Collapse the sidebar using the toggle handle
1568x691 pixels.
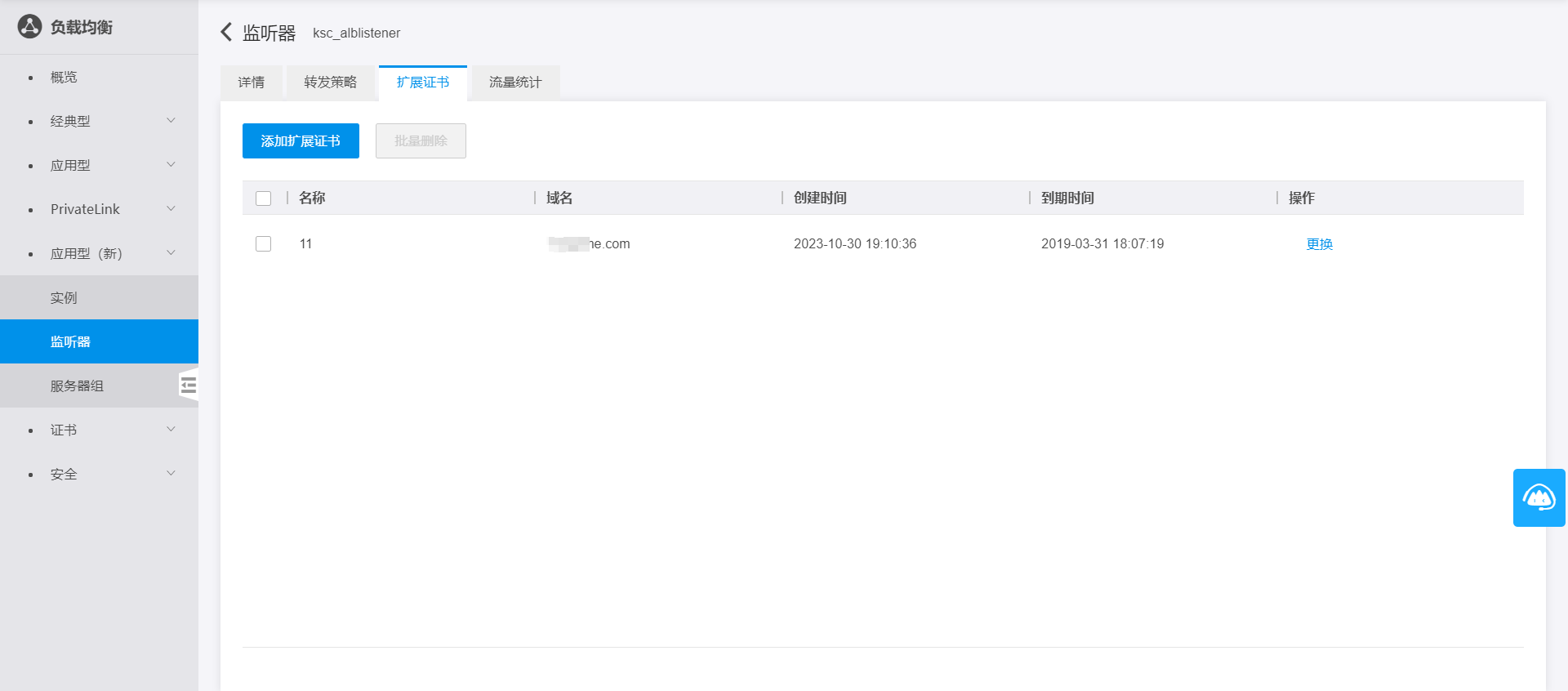189,386
